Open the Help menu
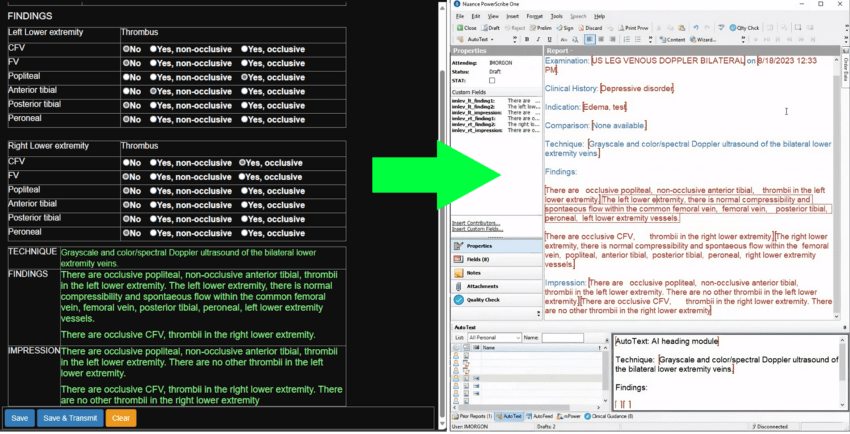 599,16
